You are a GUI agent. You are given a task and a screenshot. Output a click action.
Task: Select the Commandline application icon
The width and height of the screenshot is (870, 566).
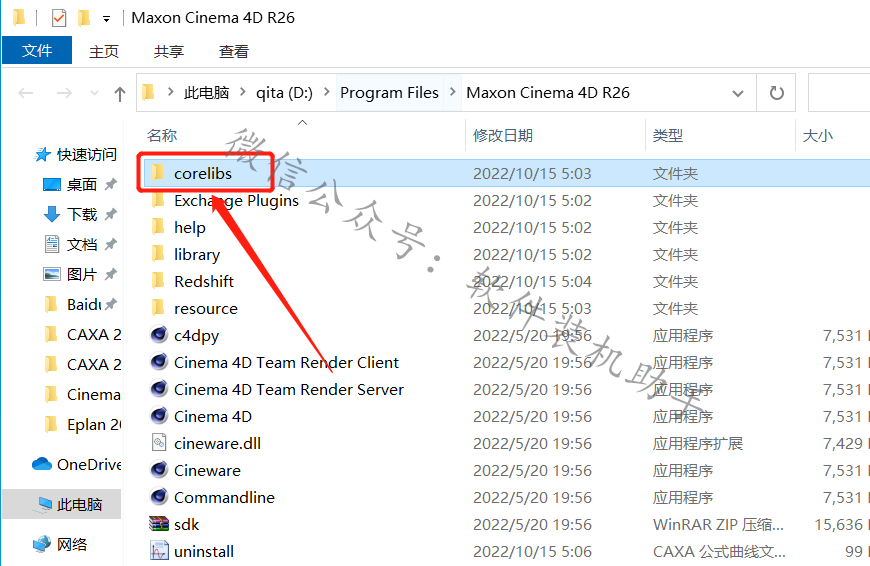pyautogui.click(x=159, y=497)
